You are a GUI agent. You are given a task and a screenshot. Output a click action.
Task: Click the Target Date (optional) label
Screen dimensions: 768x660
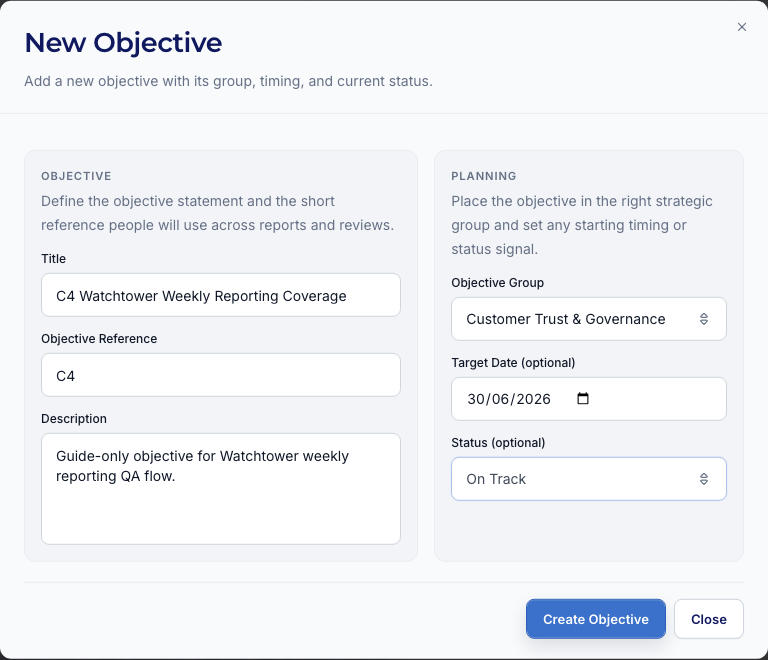tap(513, 363)
